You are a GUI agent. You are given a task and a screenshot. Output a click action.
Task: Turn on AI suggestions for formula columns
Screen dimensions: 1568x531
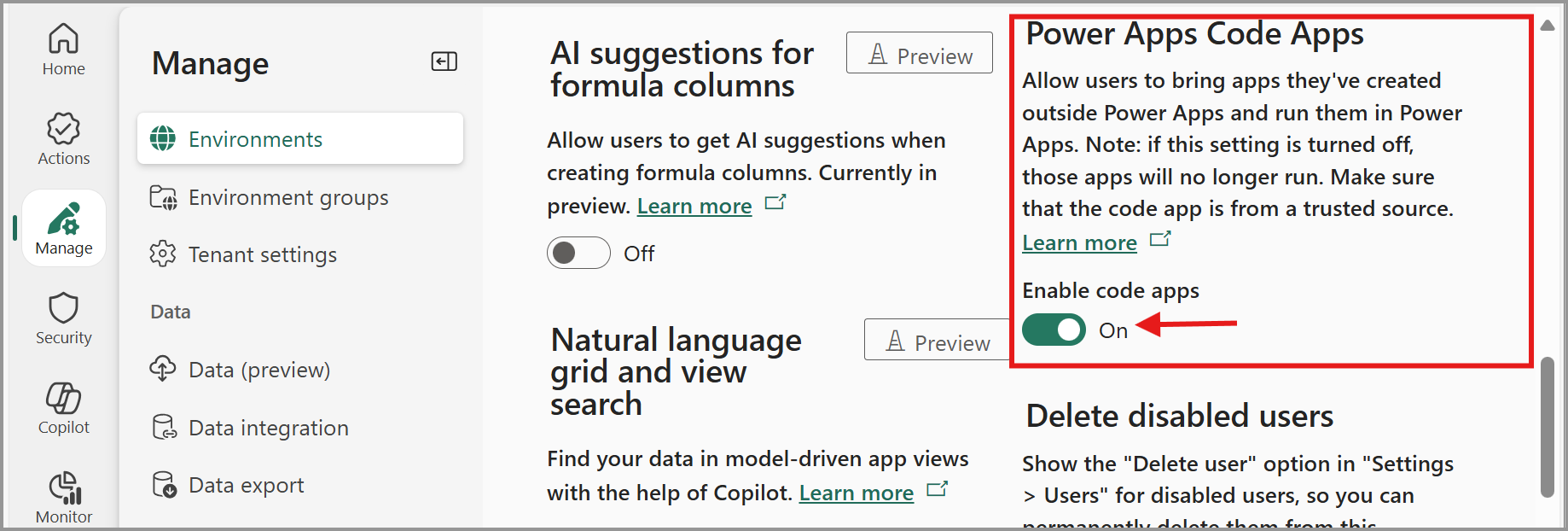tap(578, 253)
